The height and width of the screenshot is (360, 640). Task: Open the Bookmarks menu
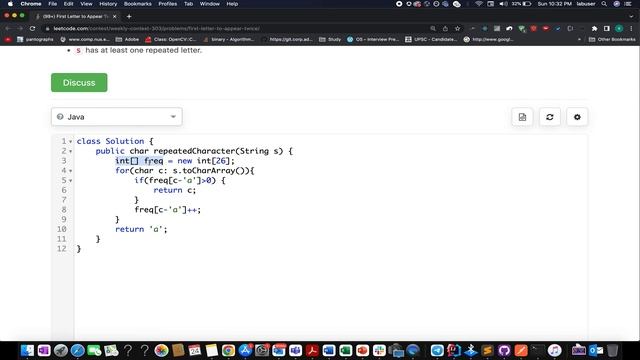coord(138,4)
